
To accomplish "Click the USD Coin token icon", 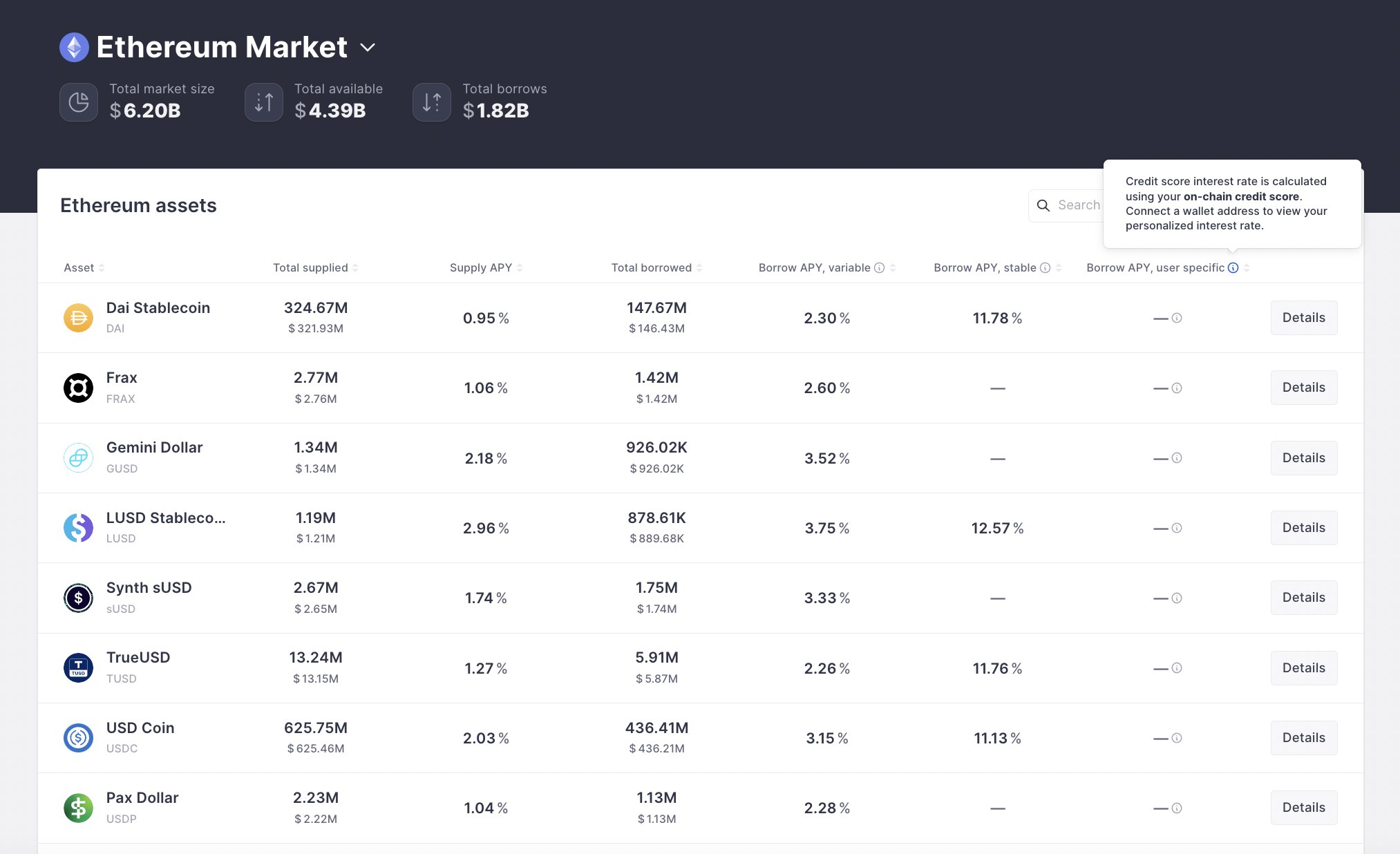I will [78, 738].
